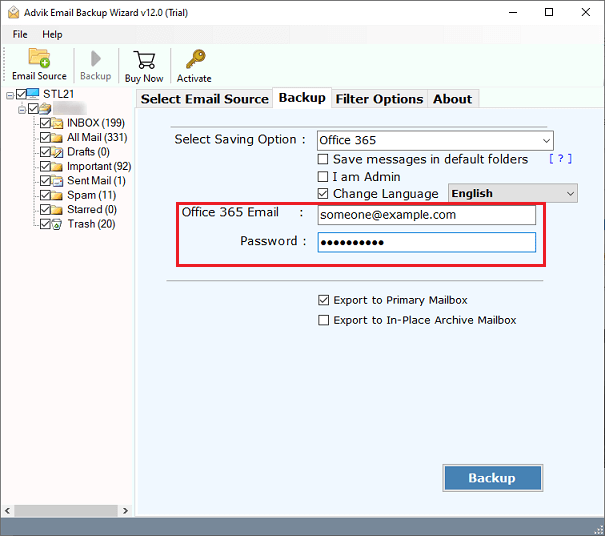Open the English language dropdown
This screenshot has width=605, height=536.
[512, 193]
